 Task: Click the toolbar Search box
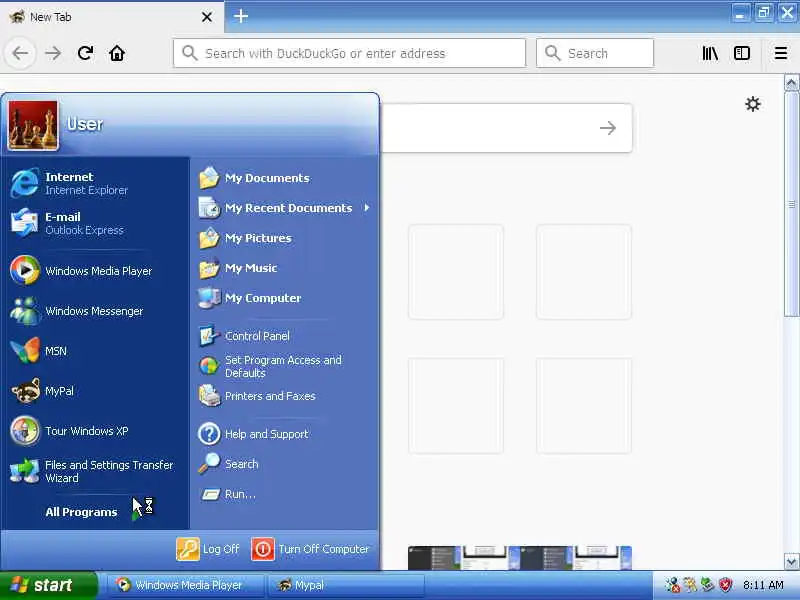(x=595, y=53)
